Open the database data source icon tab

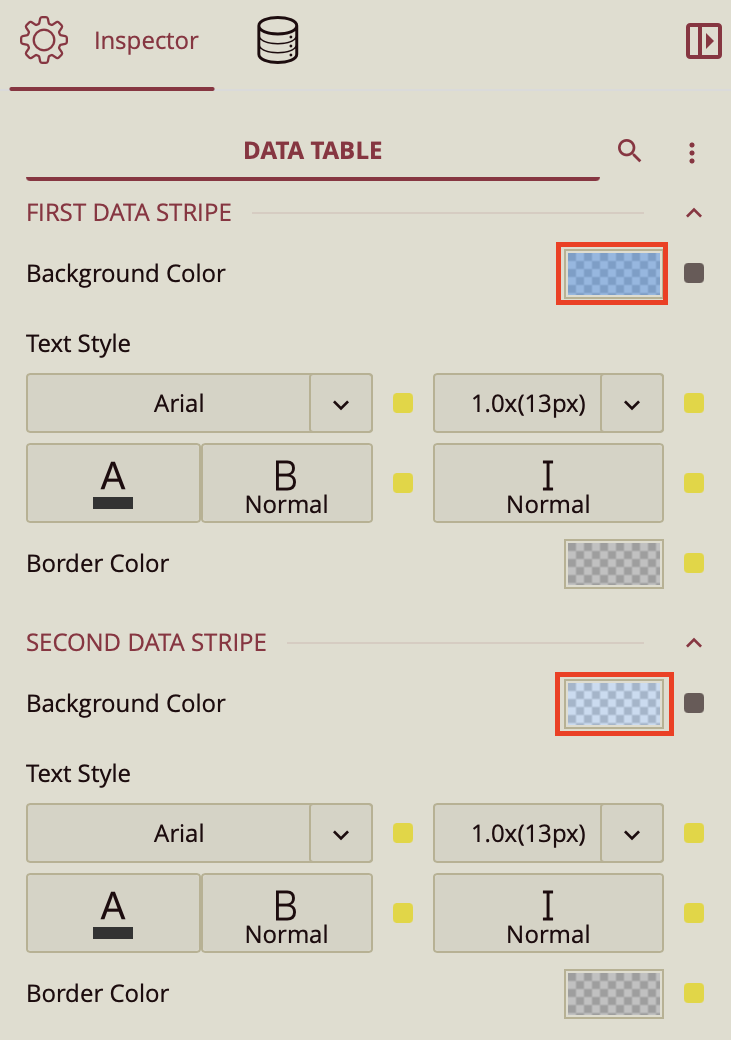278,42
